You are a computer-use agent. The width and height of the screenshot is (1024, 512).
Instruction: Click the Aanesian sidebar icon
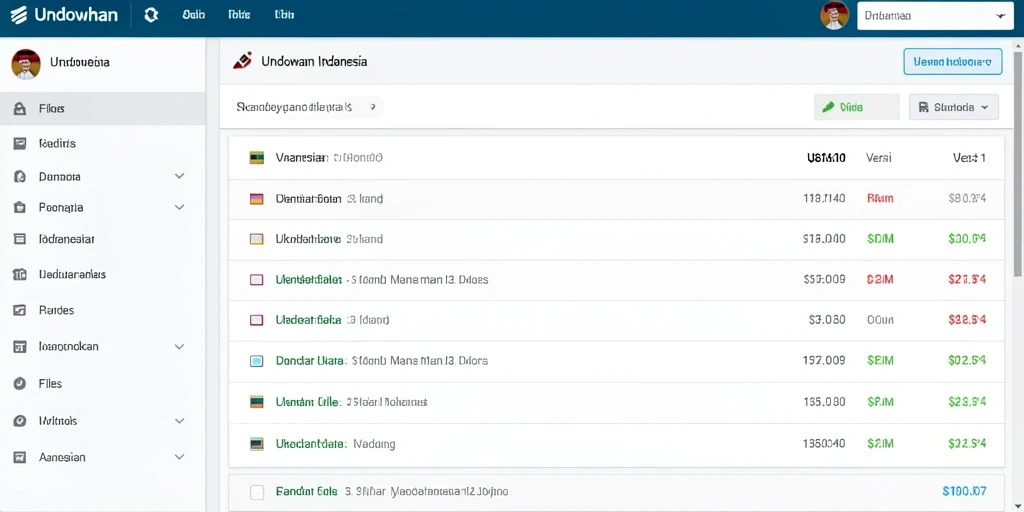pyautogui.click(x=20, y=458)
